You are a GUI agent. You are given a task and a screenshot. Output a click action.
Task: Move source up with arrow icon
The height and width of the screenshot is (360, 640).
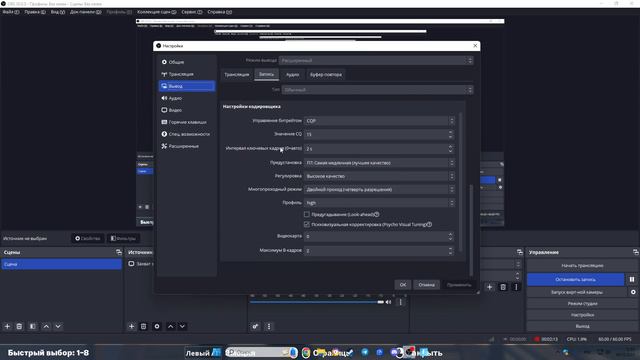(x=171, y=327)
